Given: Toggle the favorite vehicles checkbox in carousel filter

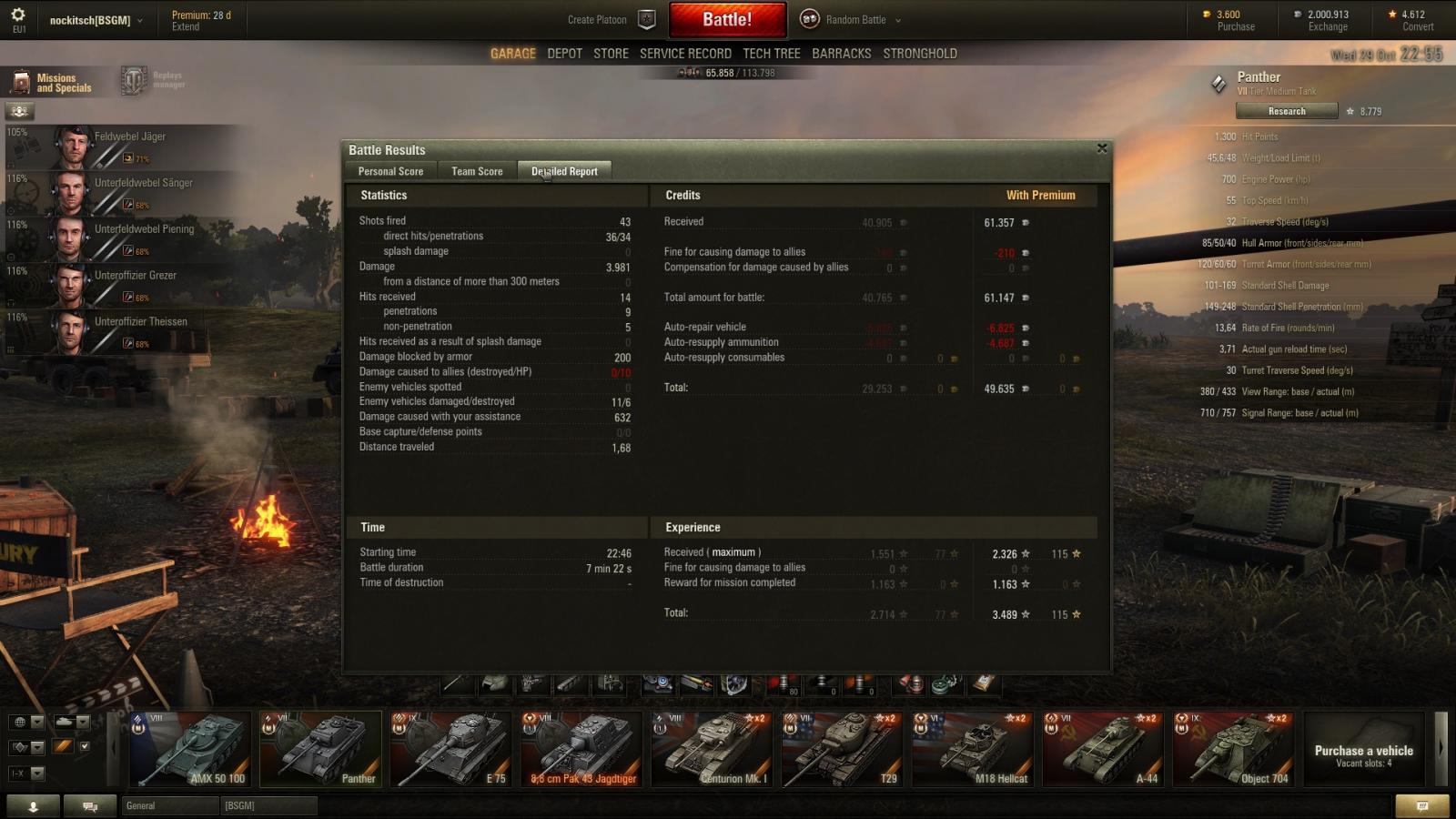Looking at the screenshot, I should [85, 747].
